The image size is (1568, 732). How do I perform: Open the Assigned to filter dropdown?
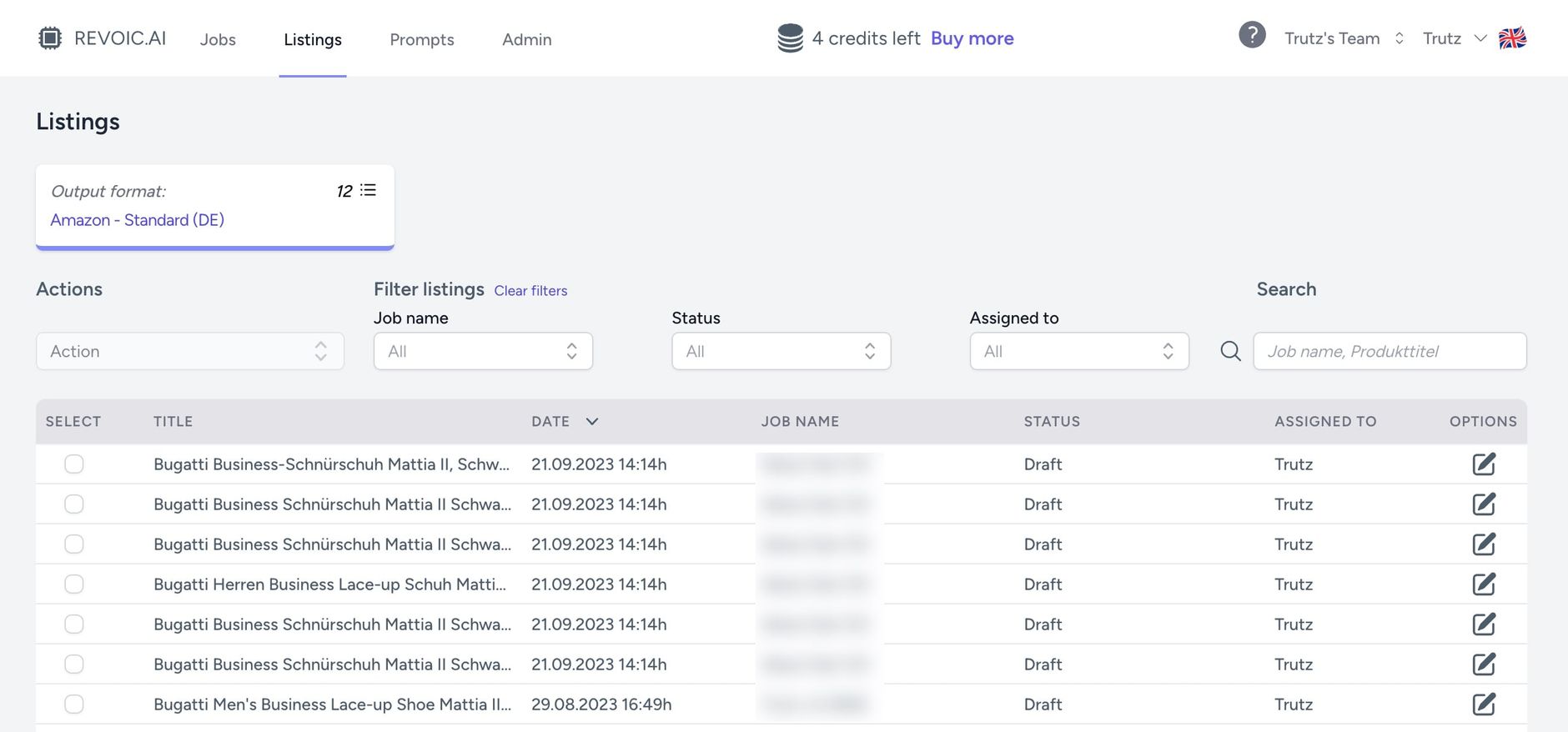click(1079, 351)
